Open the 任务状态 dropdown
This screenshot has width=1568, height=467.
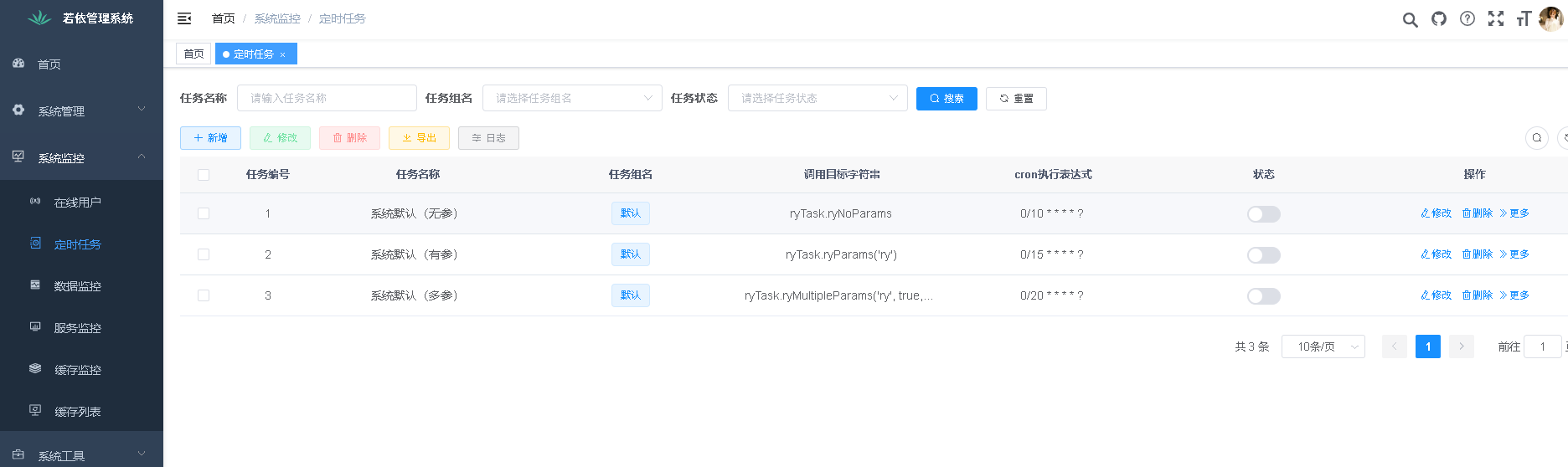pos(818,98)
